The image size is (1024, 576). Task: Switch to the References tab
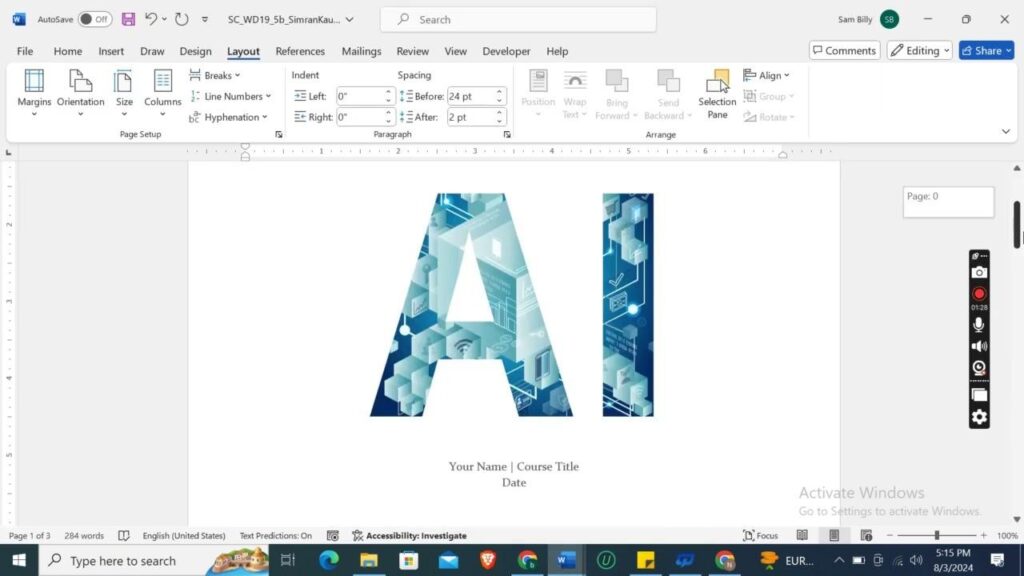300,51
